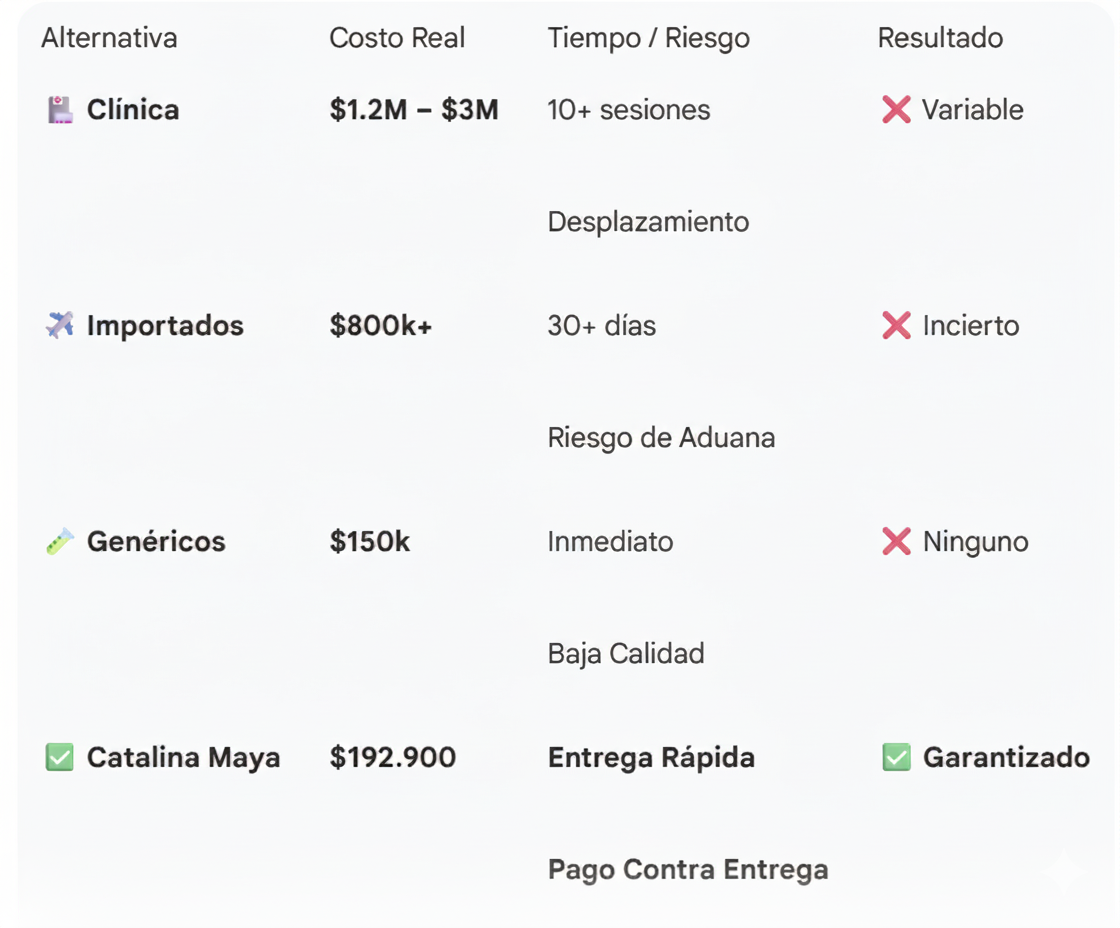Click the green check next to Garantizado

pos(896,758)
